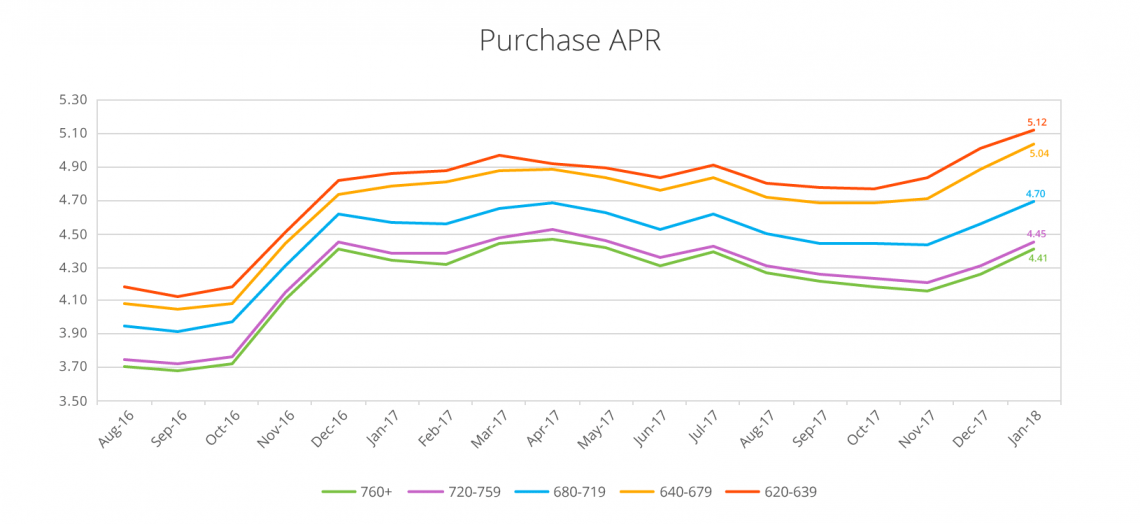Click the 4.45 purple data label
The width and height of the screenshot is (1140, 524).
pos(1036,234)
